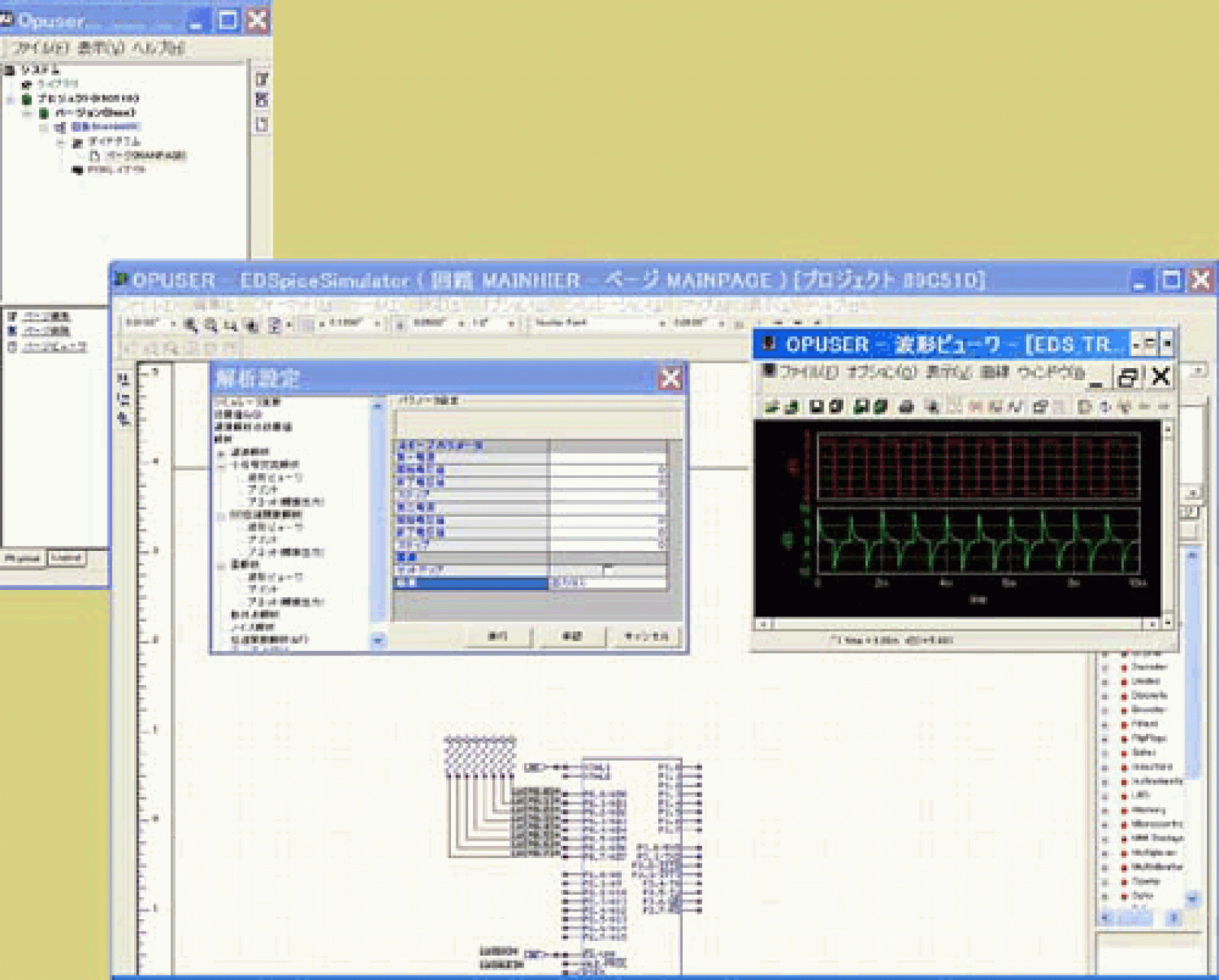Click the value field beside the highlighted parameter row

607,583
